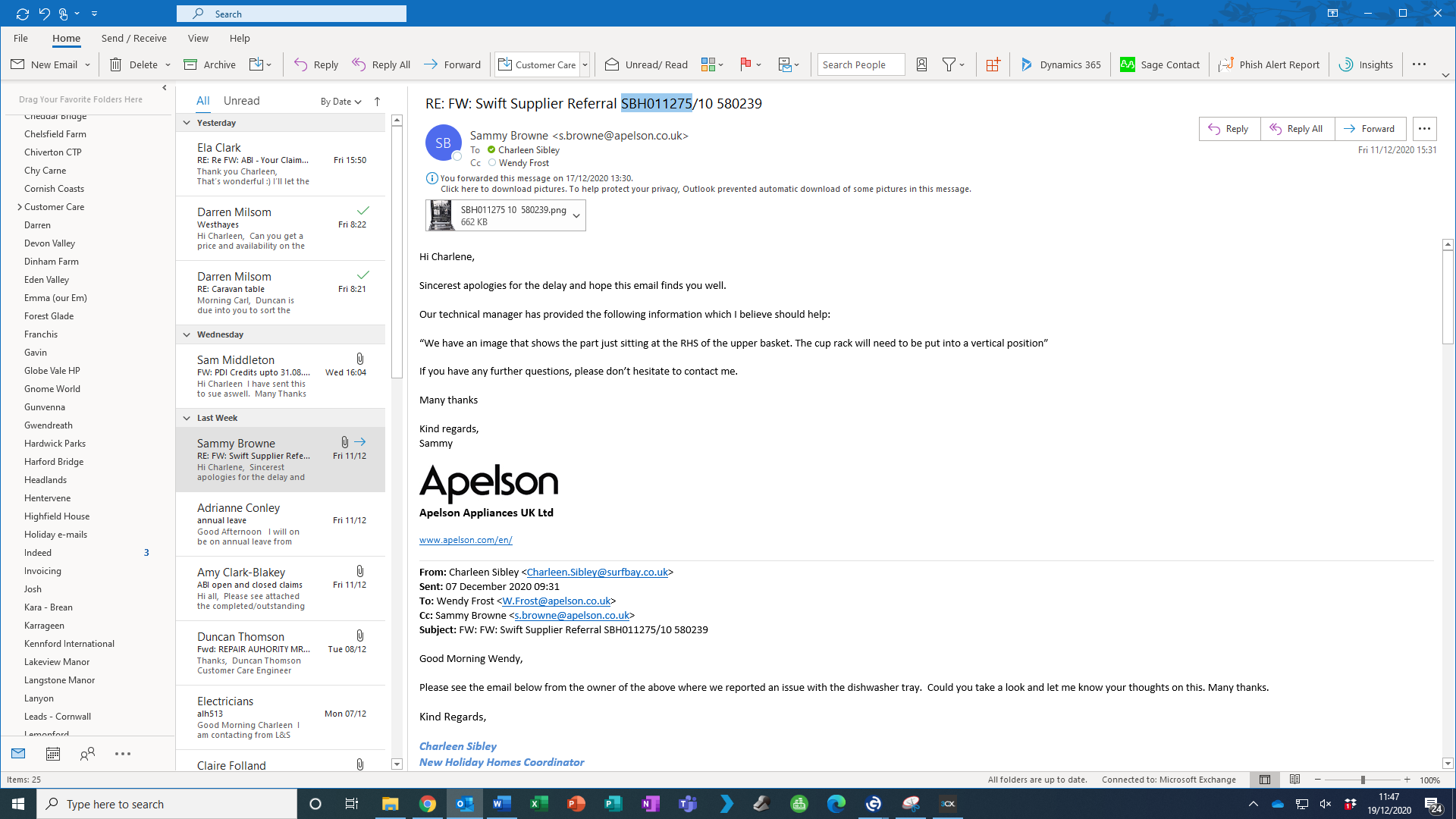Click the Filter Email funnel icon
Viewport: 1456px width, 819px height.
[949, 64]
